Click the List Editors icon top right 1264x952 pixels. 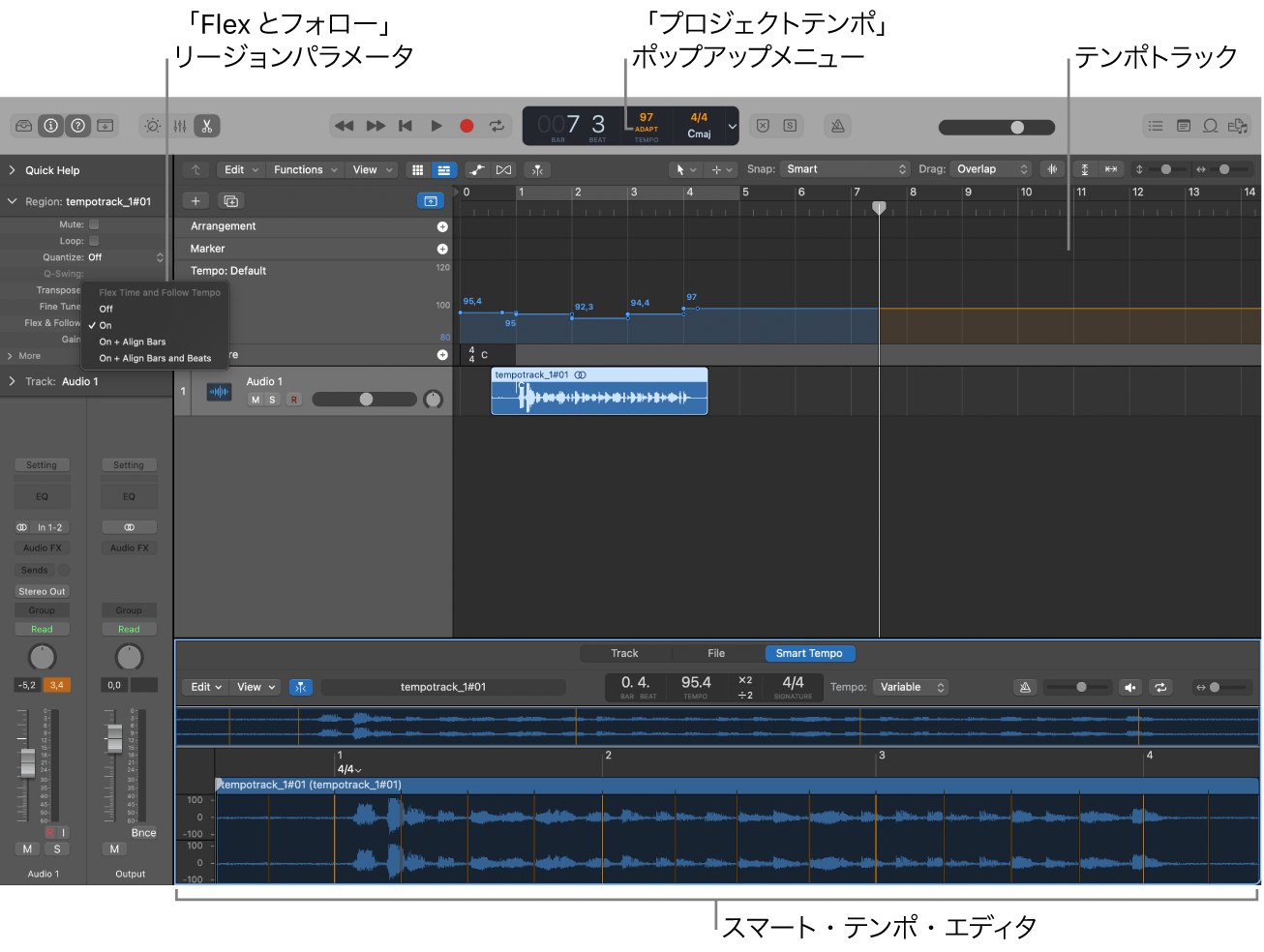1155,126
